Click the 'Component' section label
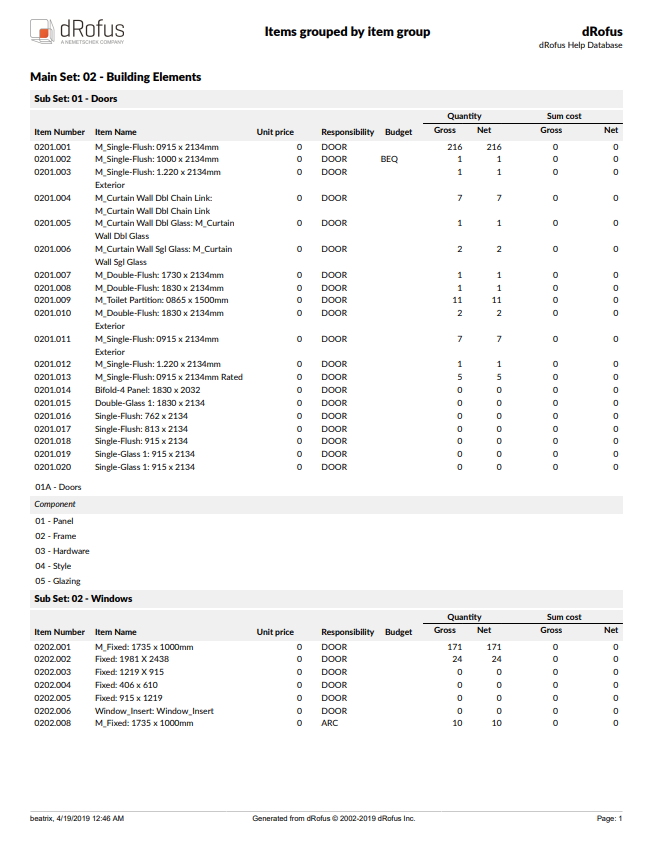 pos(55,505)
